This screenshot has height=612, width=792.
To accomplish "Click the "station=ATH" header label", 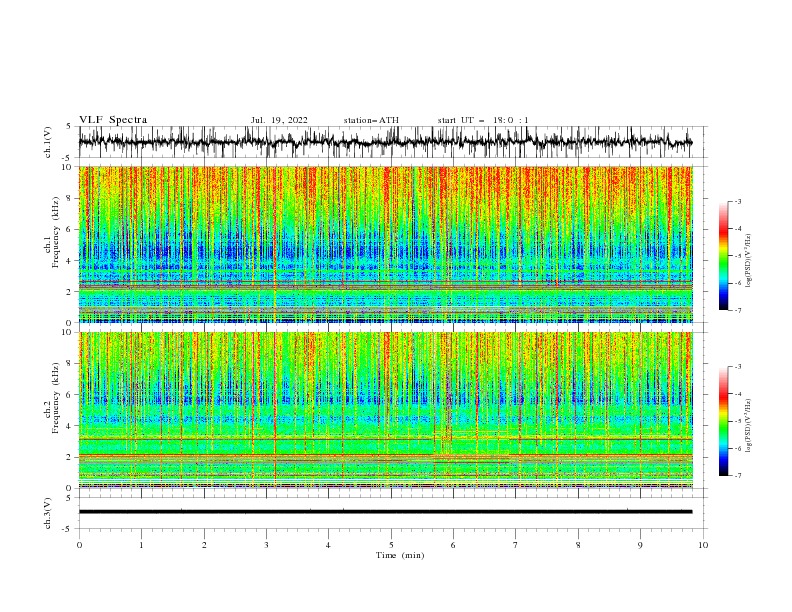I will click(x=371, y=120).
